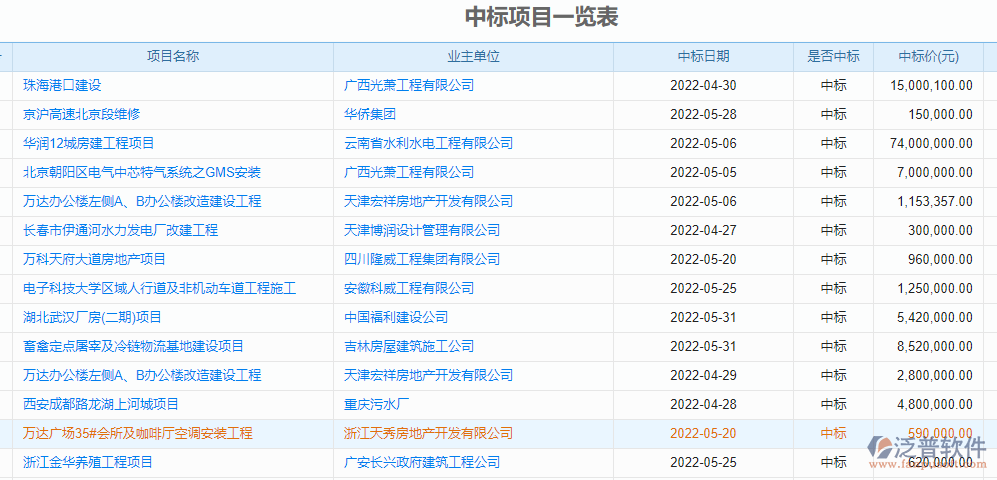Click the 业主单位 column header
The image size is (997, 480).
(x=473, y=57)
